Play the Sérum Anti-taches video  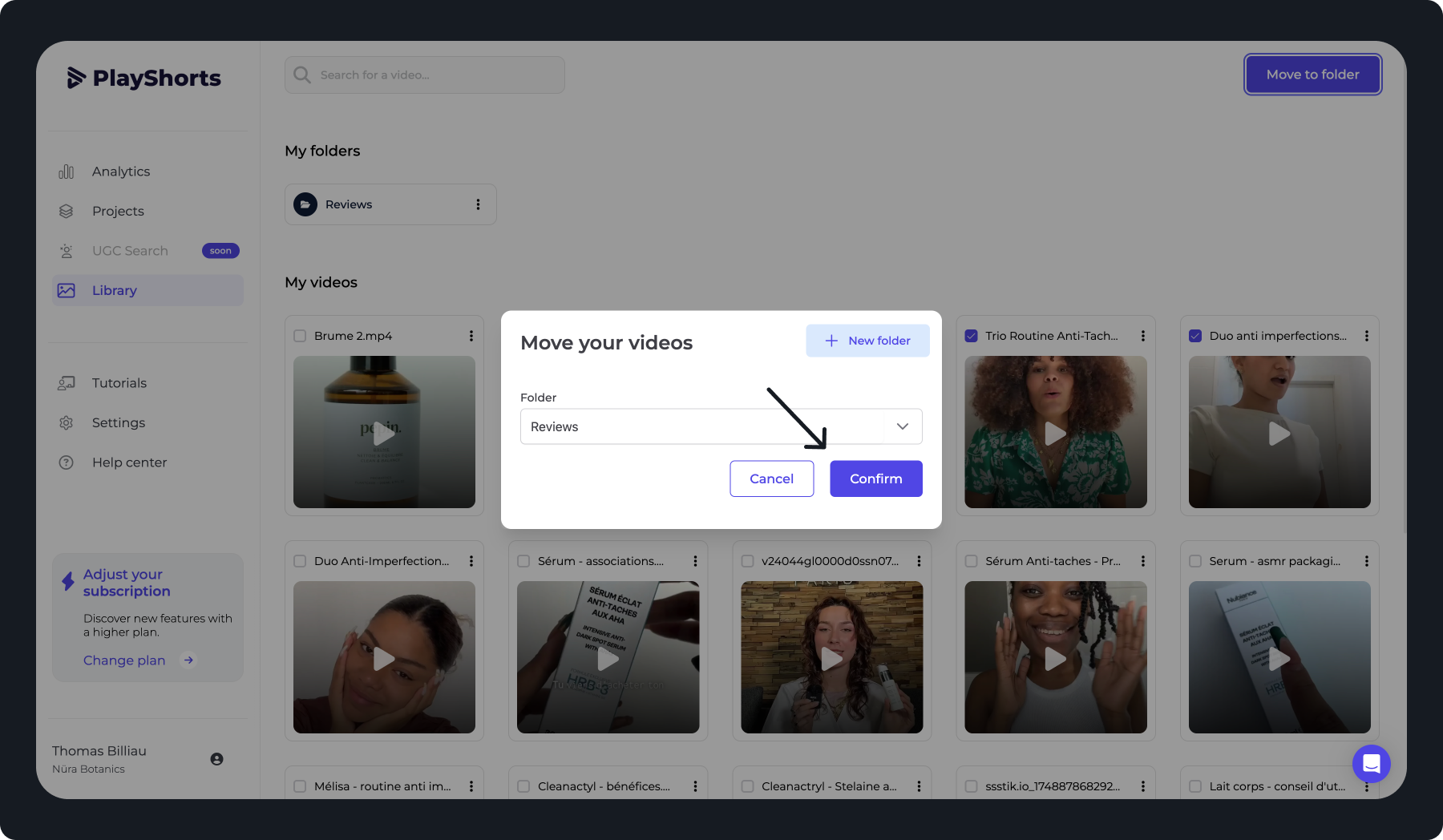coord(1056,659)
